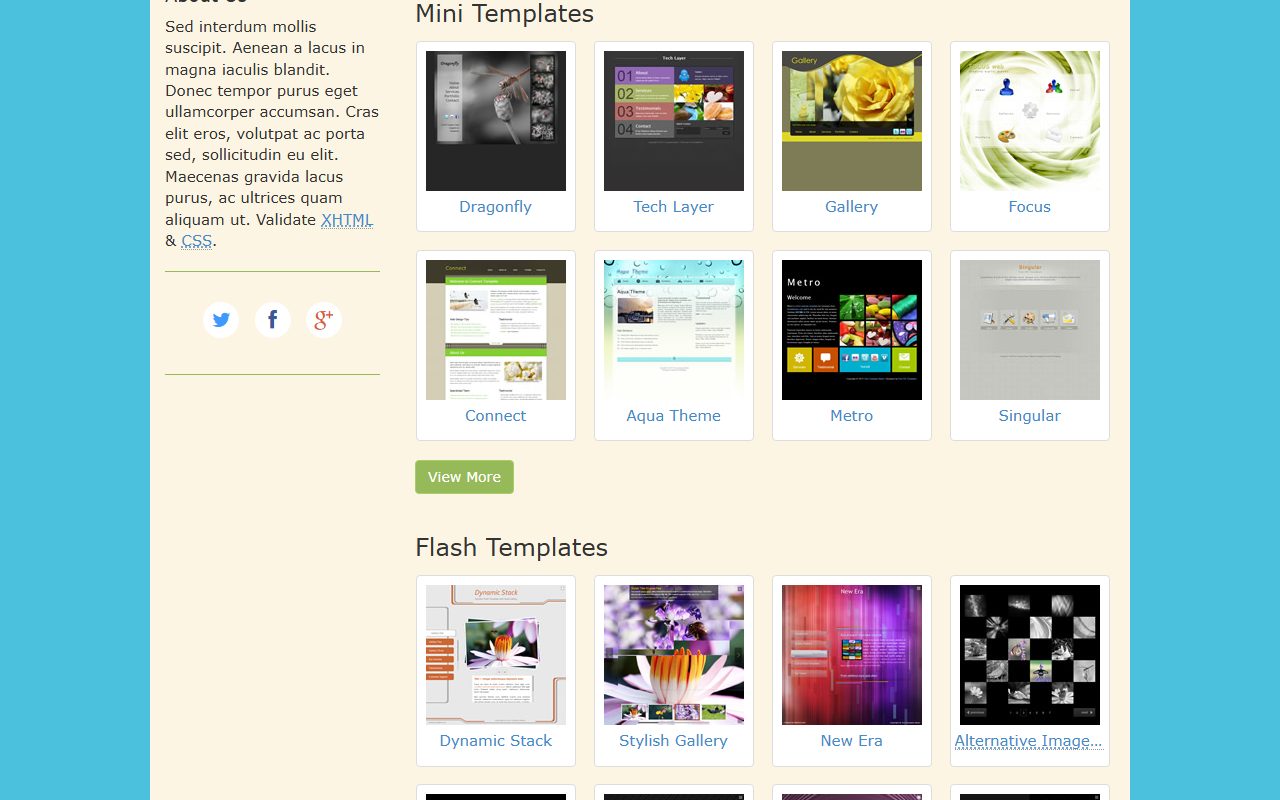
Task: Open the Tech Layer template thumbnail
Action: 674,121
